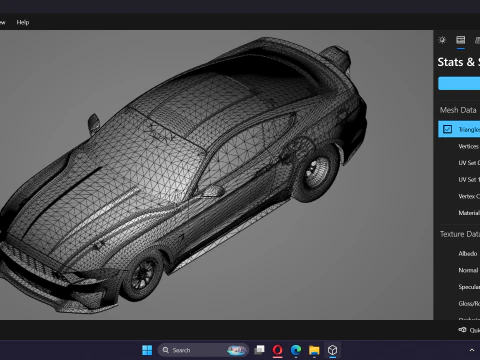Open the Environment & Lighting tab icon
The height and width of the screenshot is (360, 480).
tap(442, 40)
